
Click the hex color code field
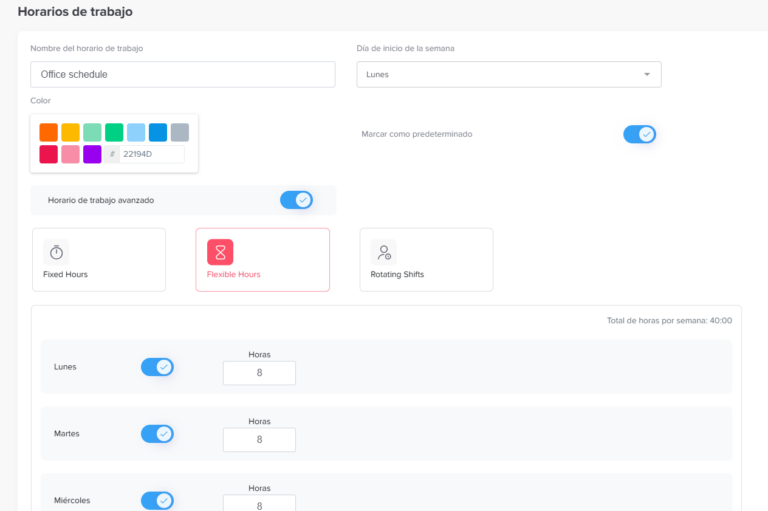pyautogui.click(x=151, y=154)
